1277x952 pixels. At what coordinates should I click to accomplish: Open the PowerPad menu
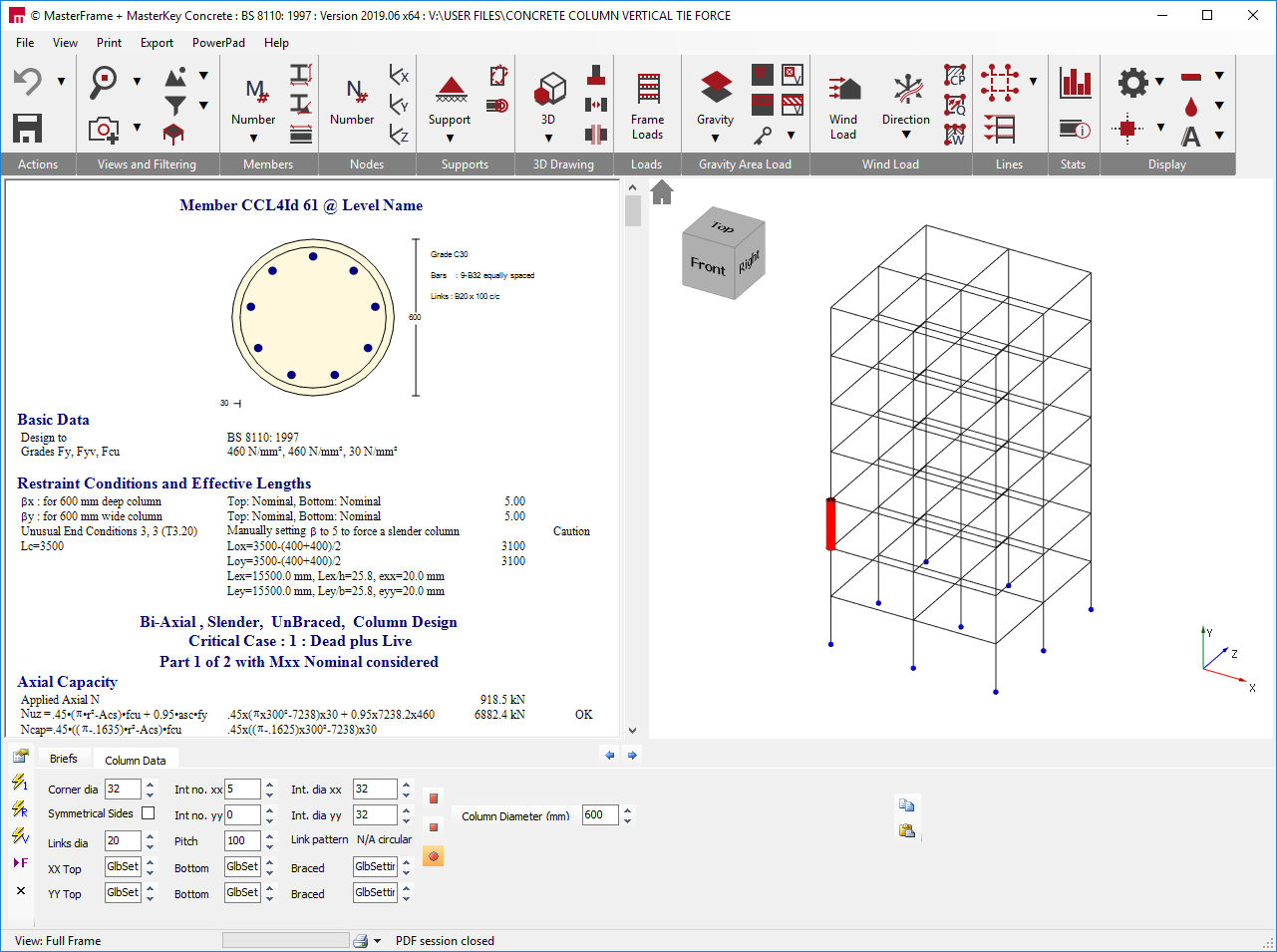point(218,43)
